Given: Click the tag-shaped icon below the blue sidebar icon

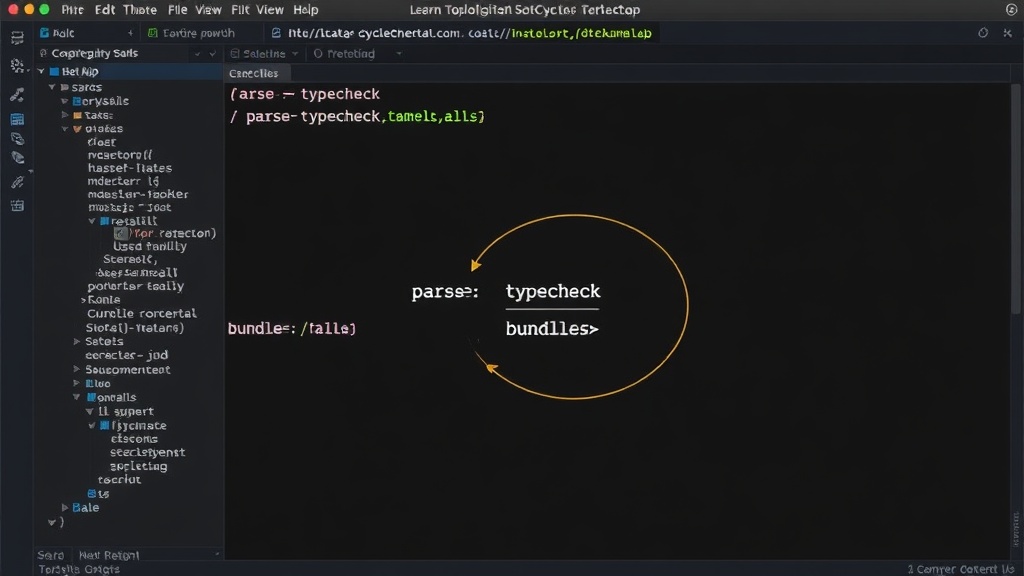Looking at the screenshot, I should coord(17,138).
